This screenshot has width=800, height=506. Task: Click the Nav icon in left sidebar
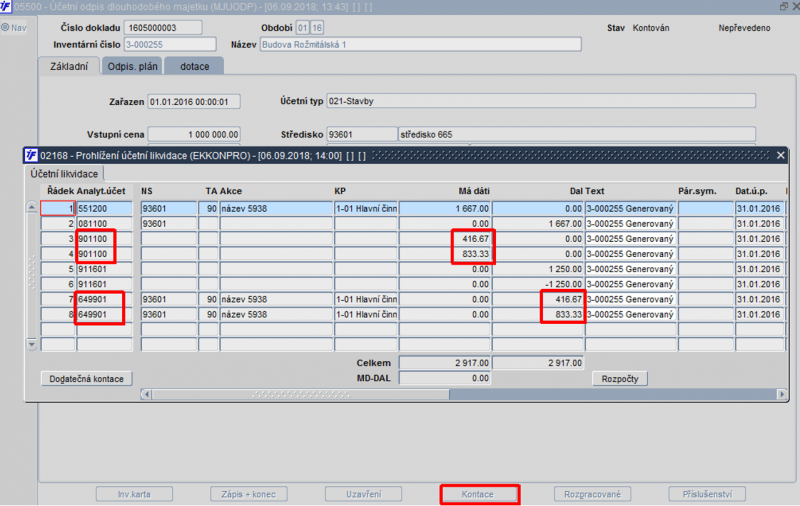13,27
